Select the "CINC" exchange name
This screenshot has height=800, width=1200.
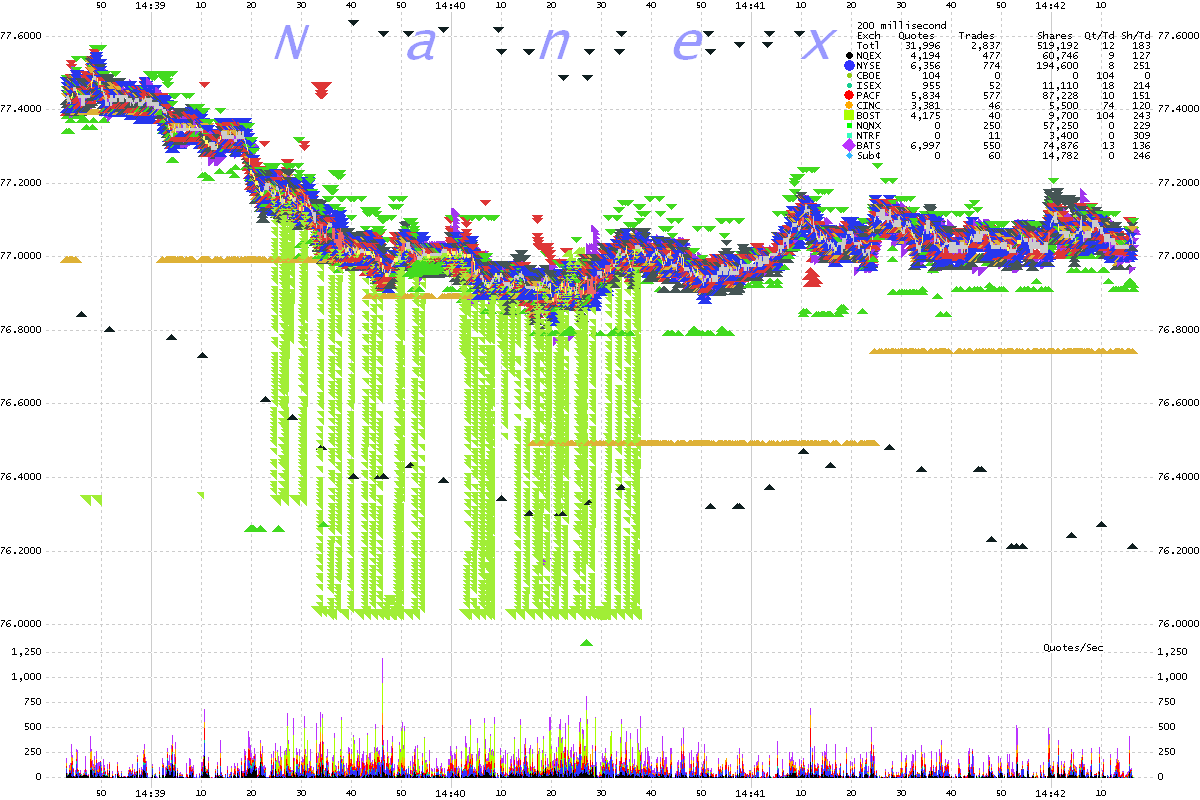tap(869, 106)
